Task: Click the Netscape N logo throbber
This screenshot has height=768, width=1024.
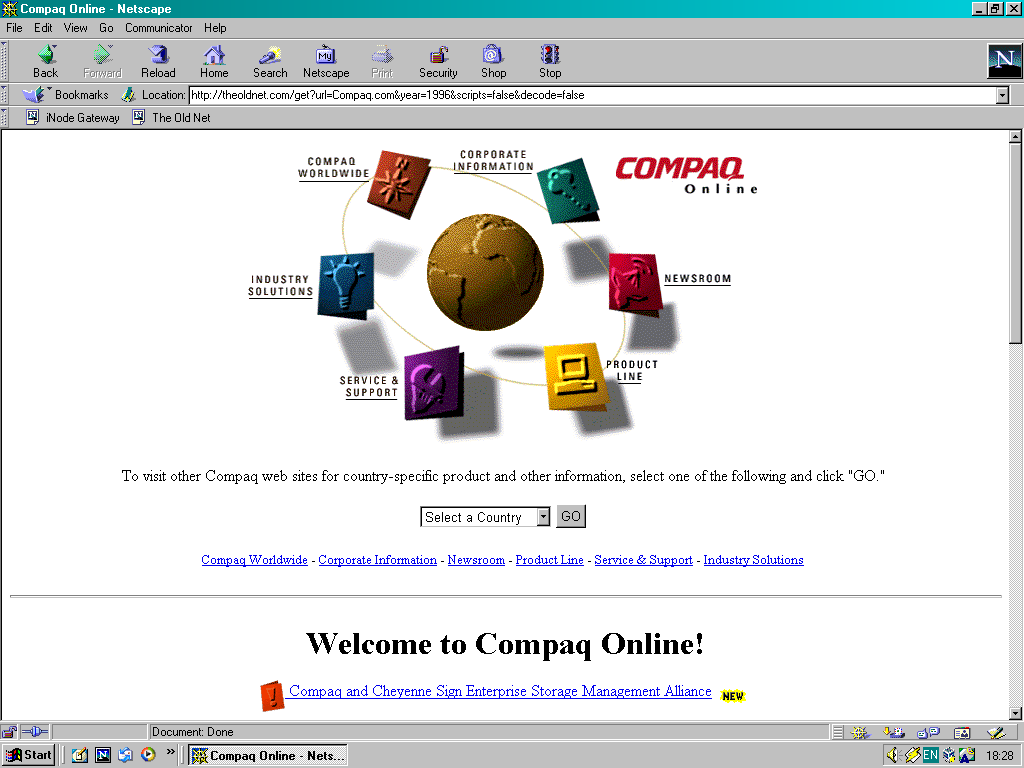Action: [x=1004, y=61]
